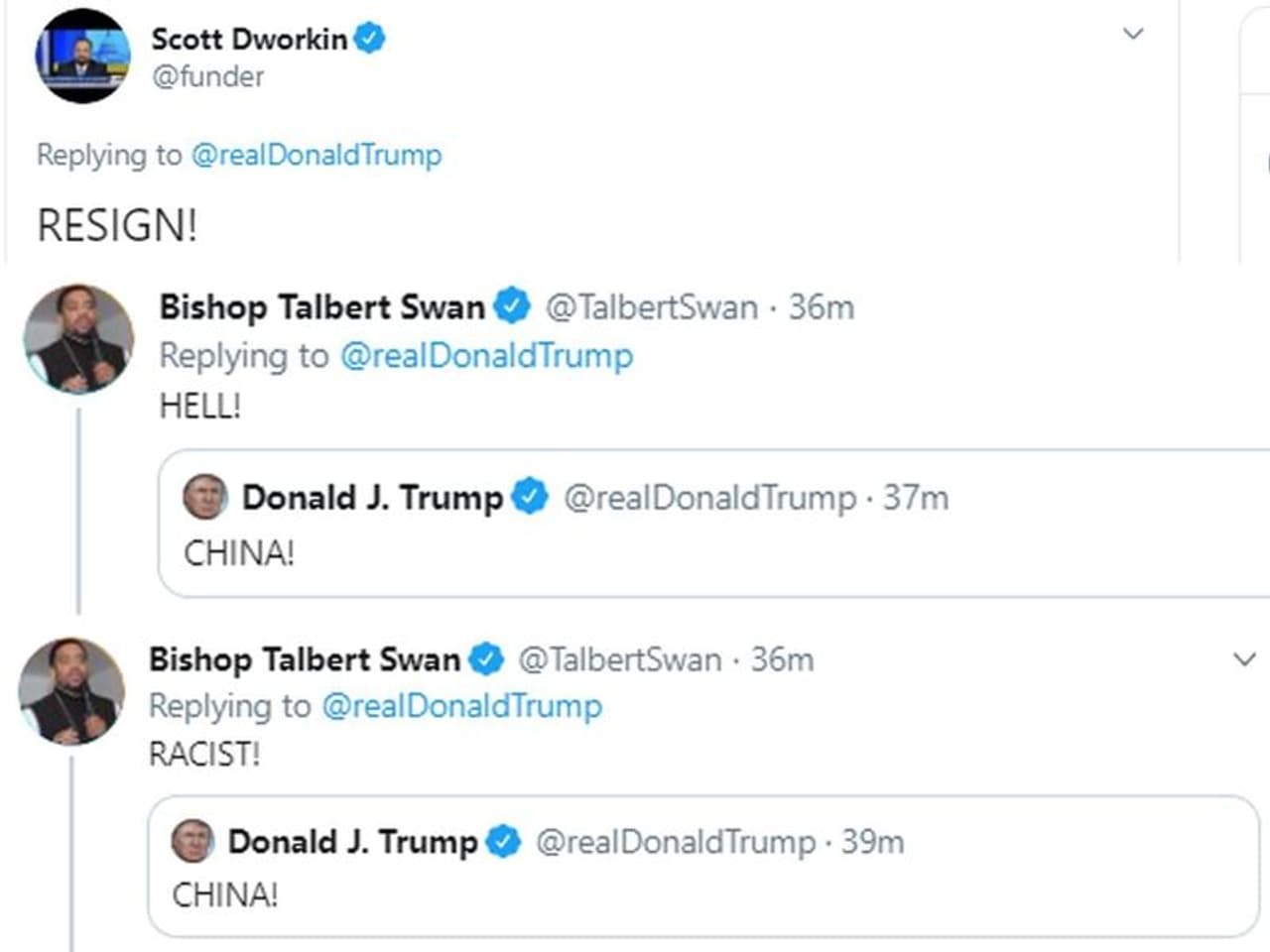1270x952 pixels.
Task: Follow the @realDonaldTrump reply link above HELL!
Action: click(x=486, y=356)
